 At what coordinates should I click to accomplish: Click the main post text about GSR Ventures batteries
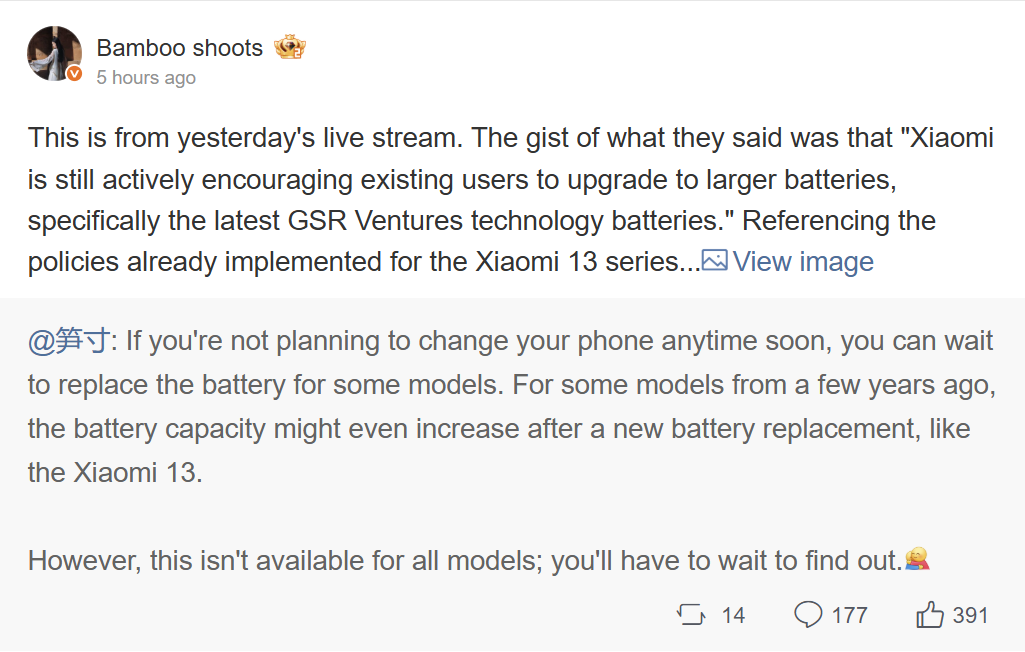pyautogui.click(x=511, y=199)
